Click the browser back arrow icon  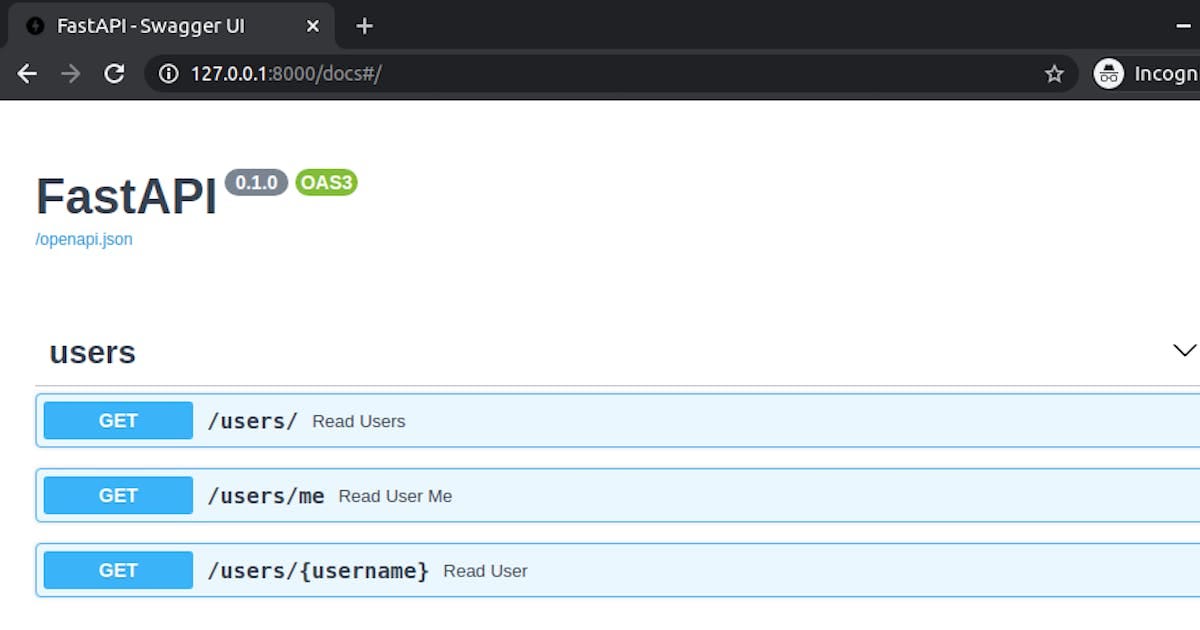[x=26, y=73]
